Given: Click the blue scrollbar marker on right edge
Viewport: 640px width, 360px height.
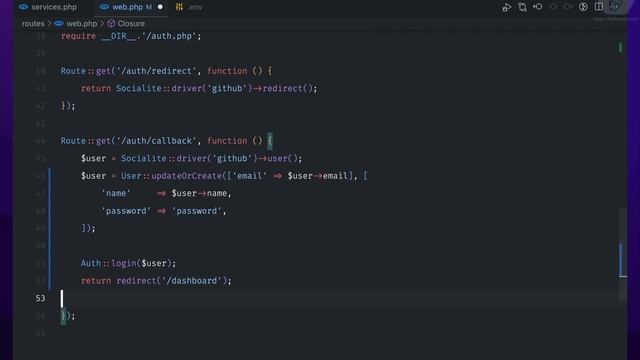Looking at the screenshot, I should click(x=621, y=260).
